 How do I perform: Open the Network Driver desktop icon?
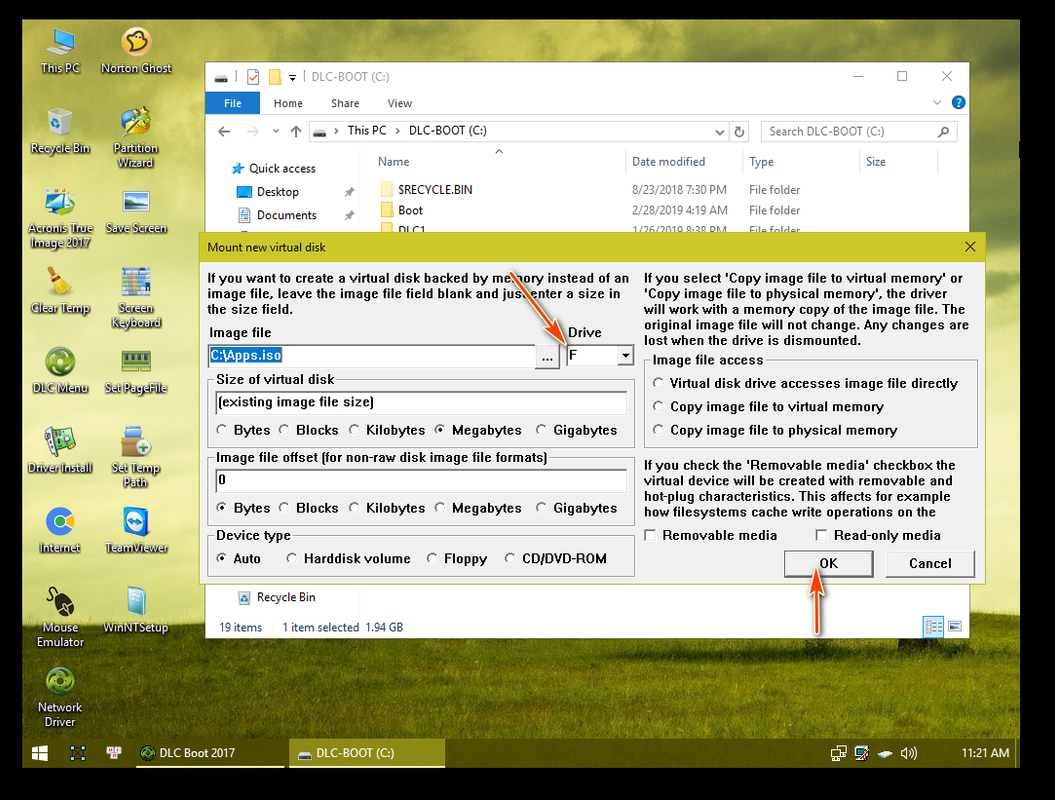pos(60,697)
